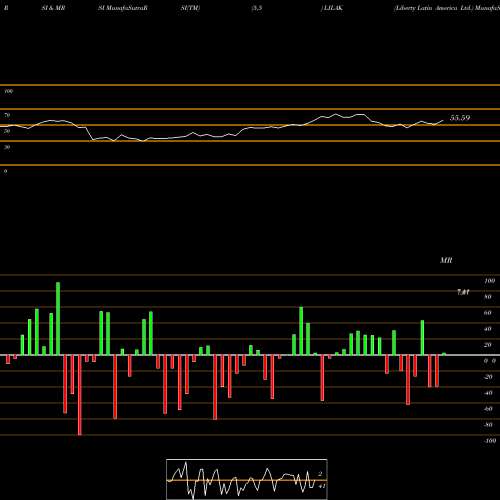The image size is (500, 500).
Task: Click the -40 label on the MR axis
Action: [488, 393]
